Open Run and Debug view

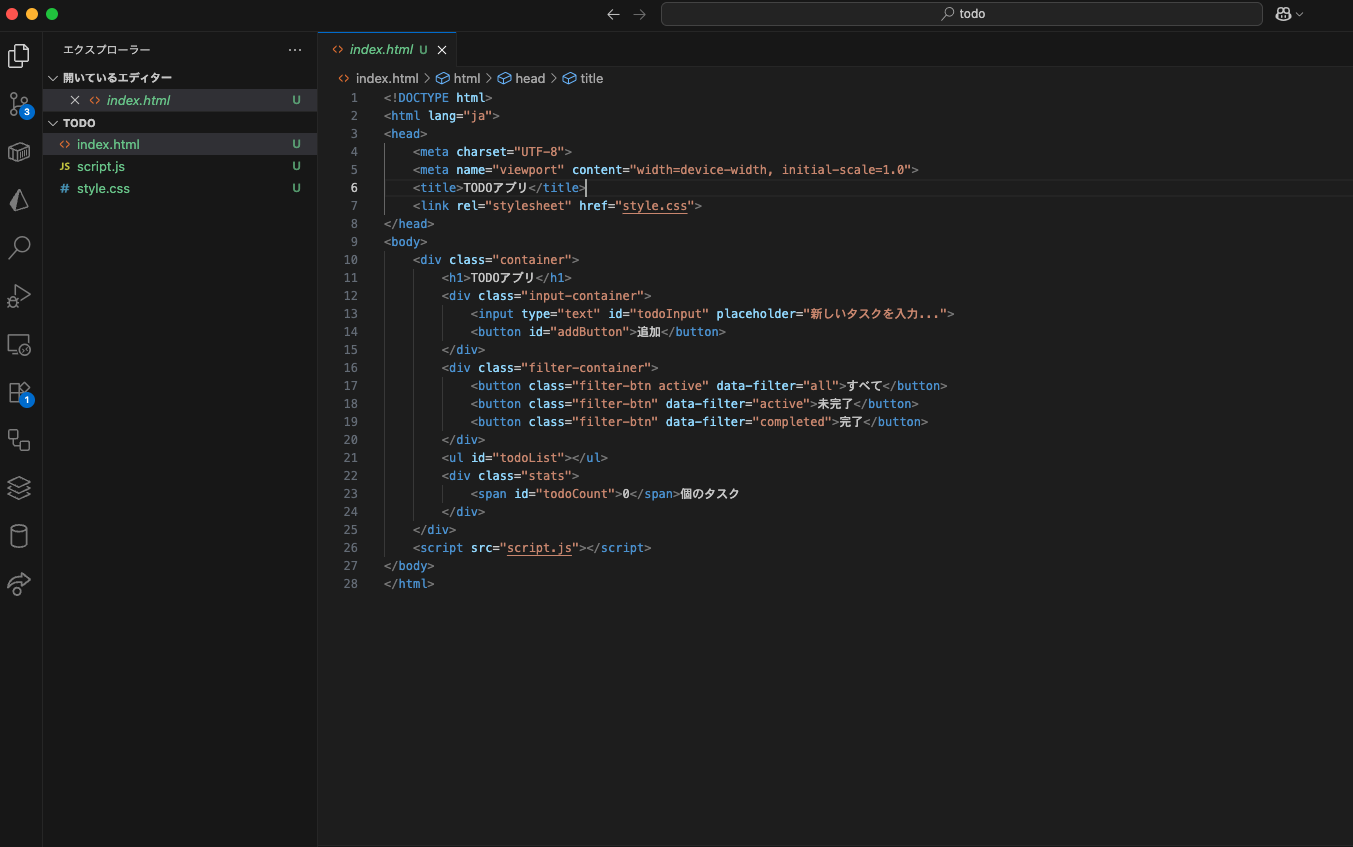[18, 296]
